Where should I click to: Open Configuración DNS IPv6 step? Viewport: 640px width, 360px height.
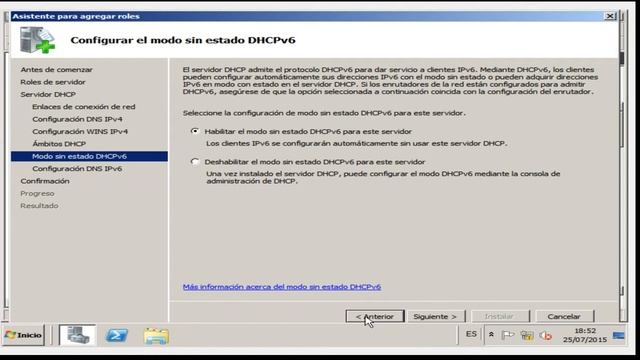tap(77, 169)
